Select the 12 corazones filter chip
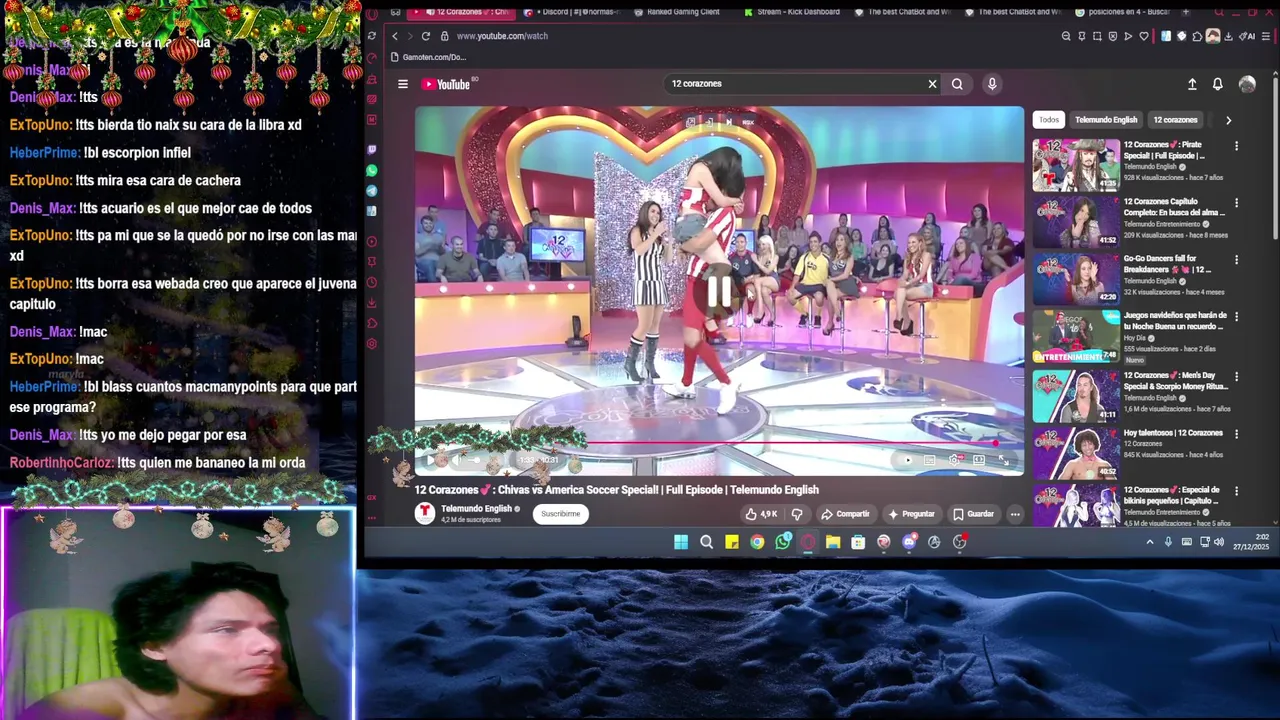The image size is (1280, 720). pyautogui.click(x=1175, y=120)
